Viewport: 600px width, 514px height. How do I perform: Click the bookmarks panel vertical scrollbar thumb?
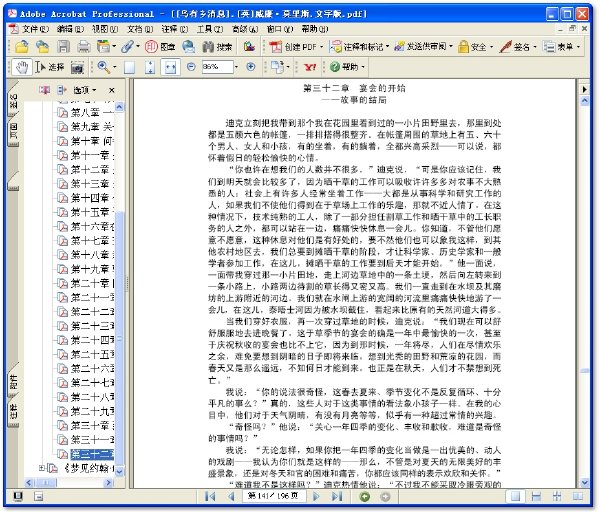(119, 339)
